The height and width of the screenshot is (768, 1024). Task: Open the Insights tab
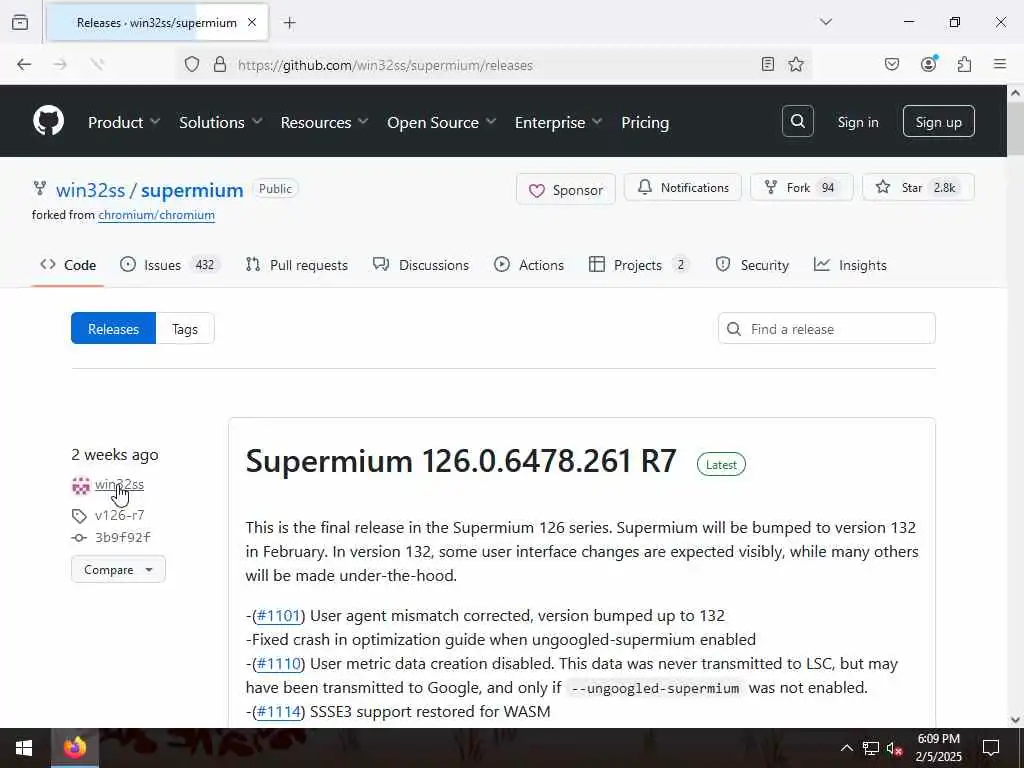pos(850,264)
